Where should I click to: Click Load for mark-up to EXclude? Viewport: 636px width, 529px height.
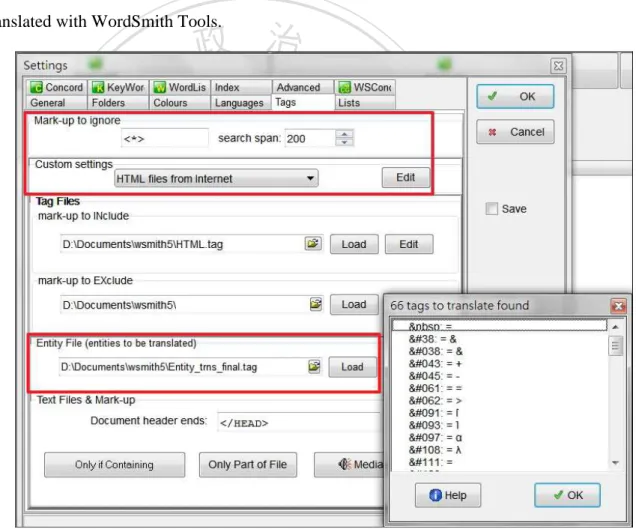pos(354,304)
